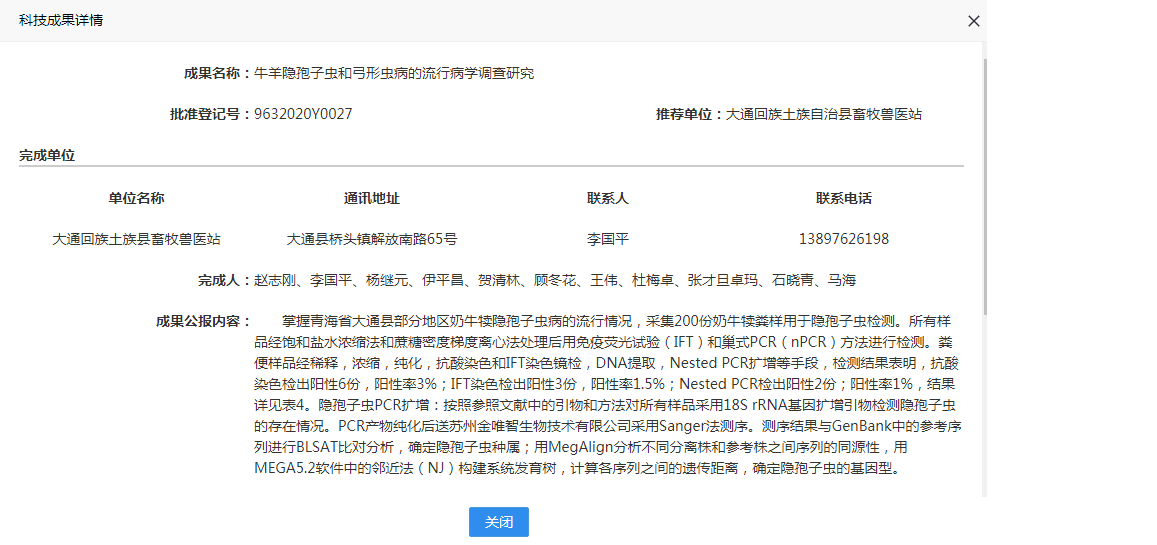Image resolution: width=1157 pixels, height=545 pixels.
Task: Click the 单位名称 column header
Action: [x=136, y=198]
